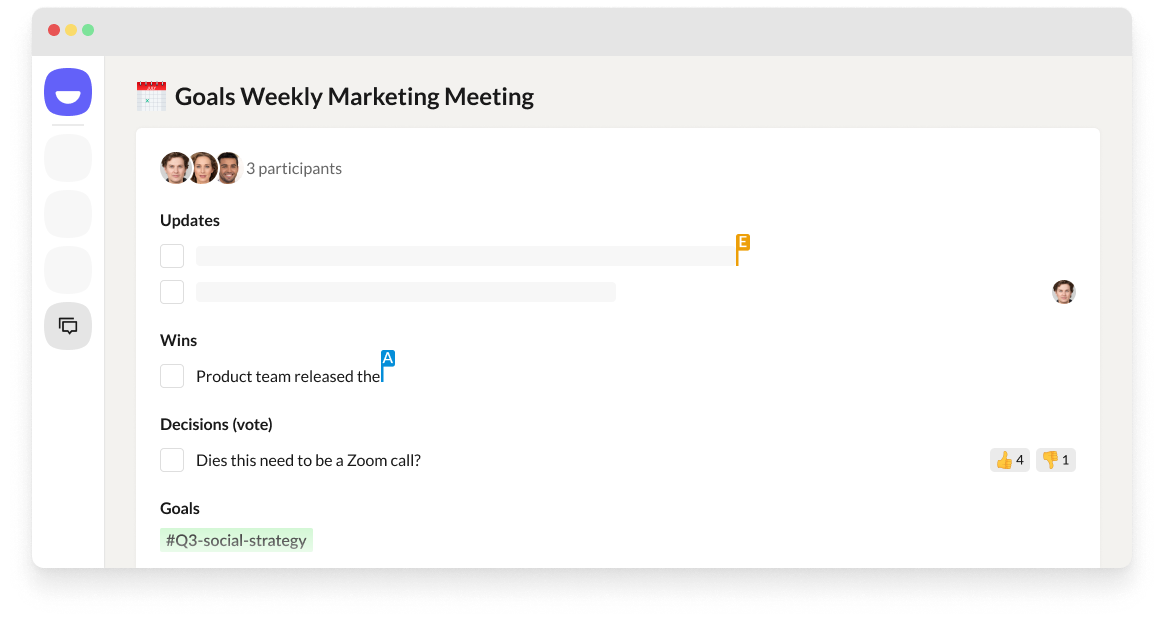Image resolution: width=1164 pixels, height=624 pixels.
Task: Click the purple app logo icon
Action: 68,94
